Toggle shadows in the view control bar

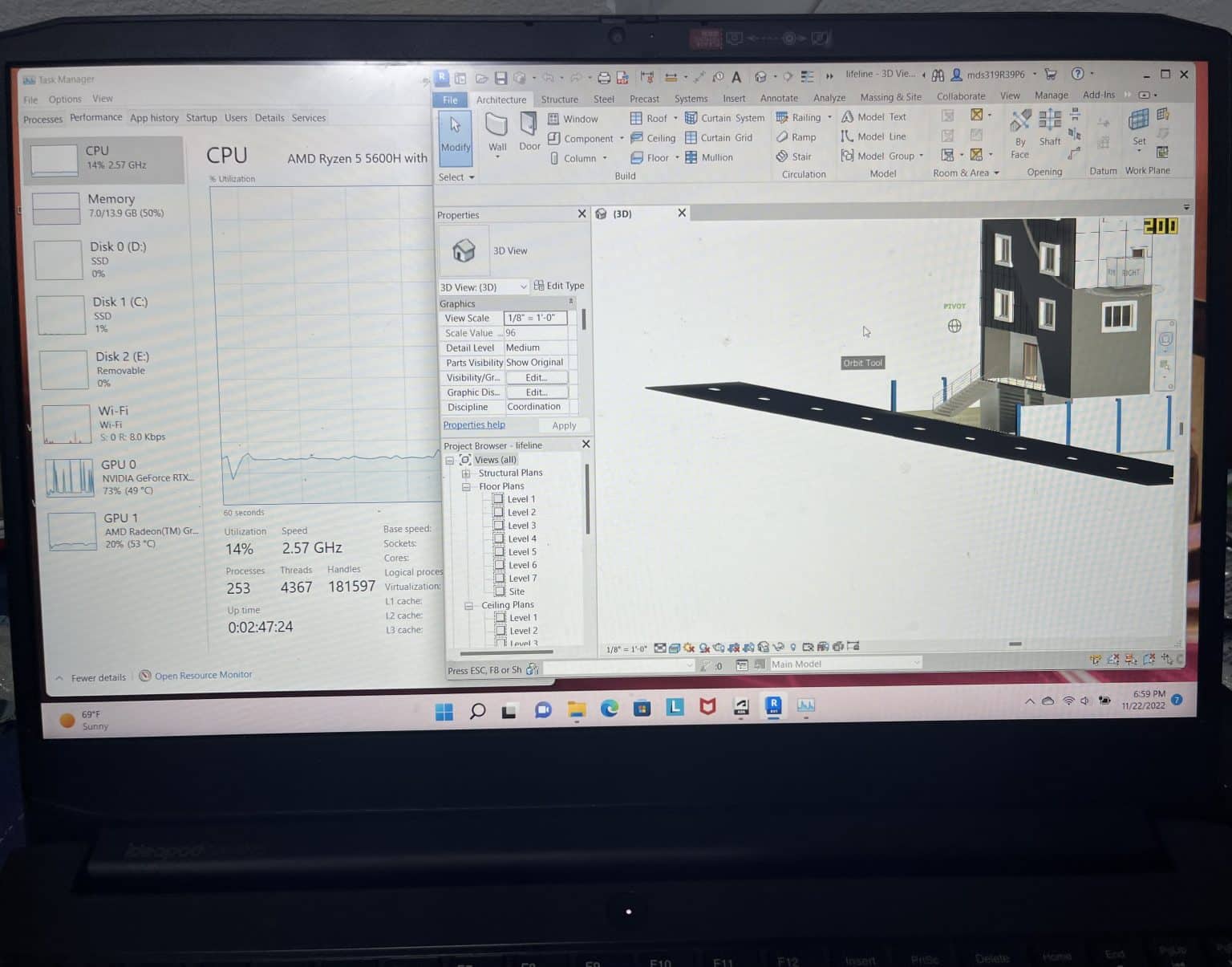click(x=703, y=647)
